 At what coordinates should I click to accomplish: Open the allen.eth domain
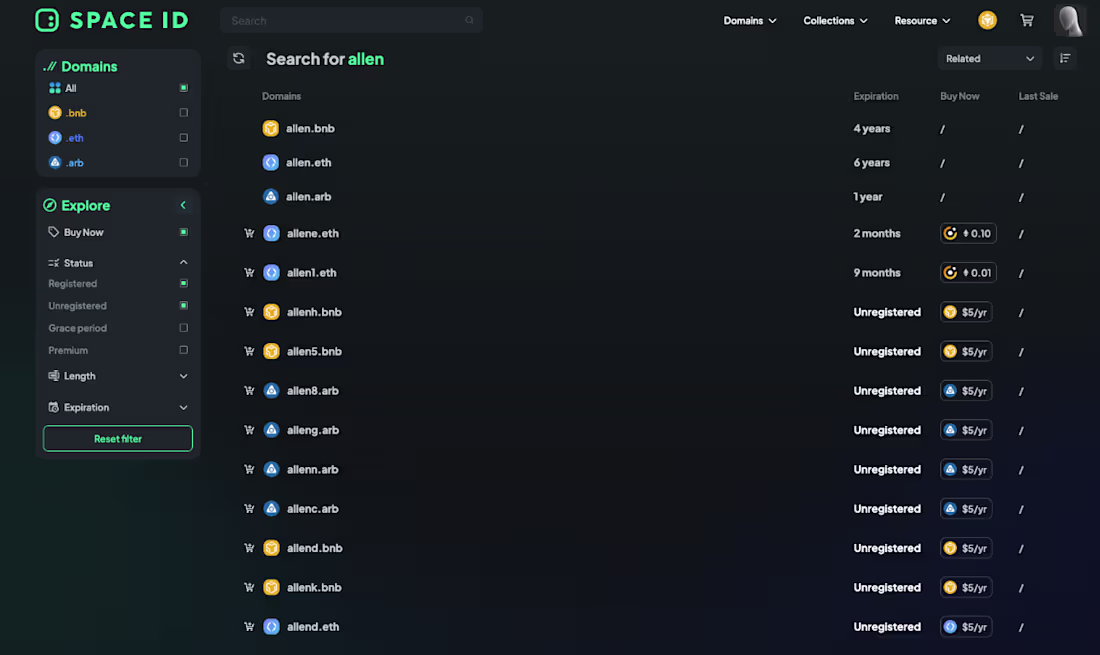point(309,163)
